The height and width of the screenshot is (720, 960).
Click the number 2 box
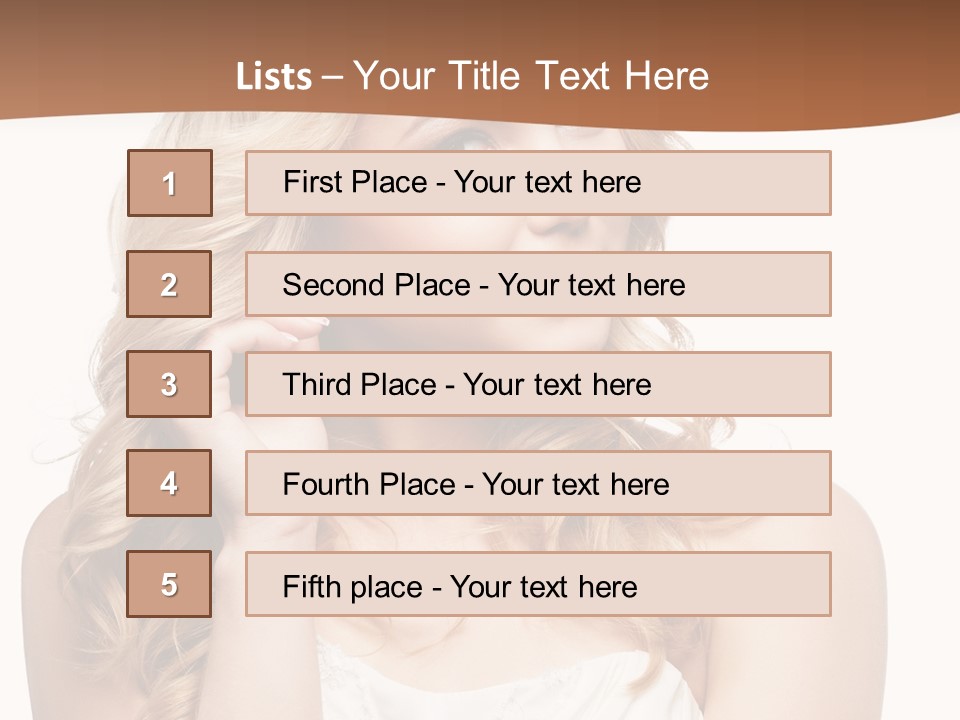pyautogui.click(x=169, y=284)
